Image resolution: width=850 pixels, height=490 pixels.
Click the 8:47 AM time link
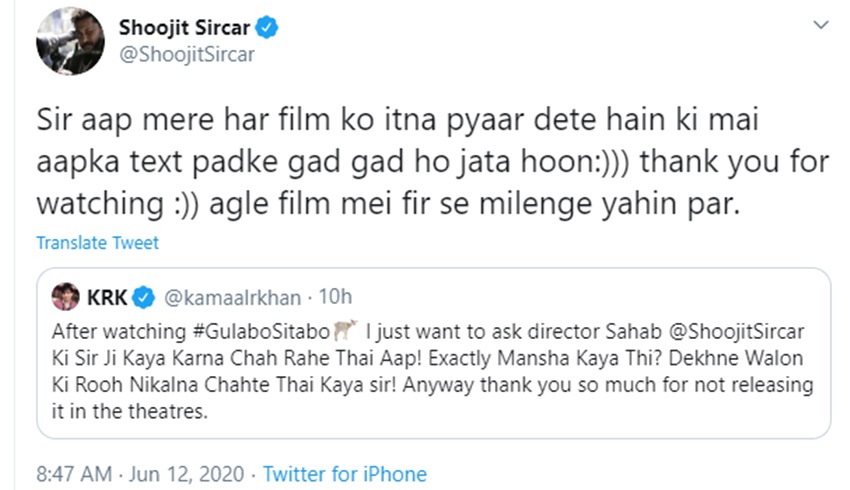(72, 474)
